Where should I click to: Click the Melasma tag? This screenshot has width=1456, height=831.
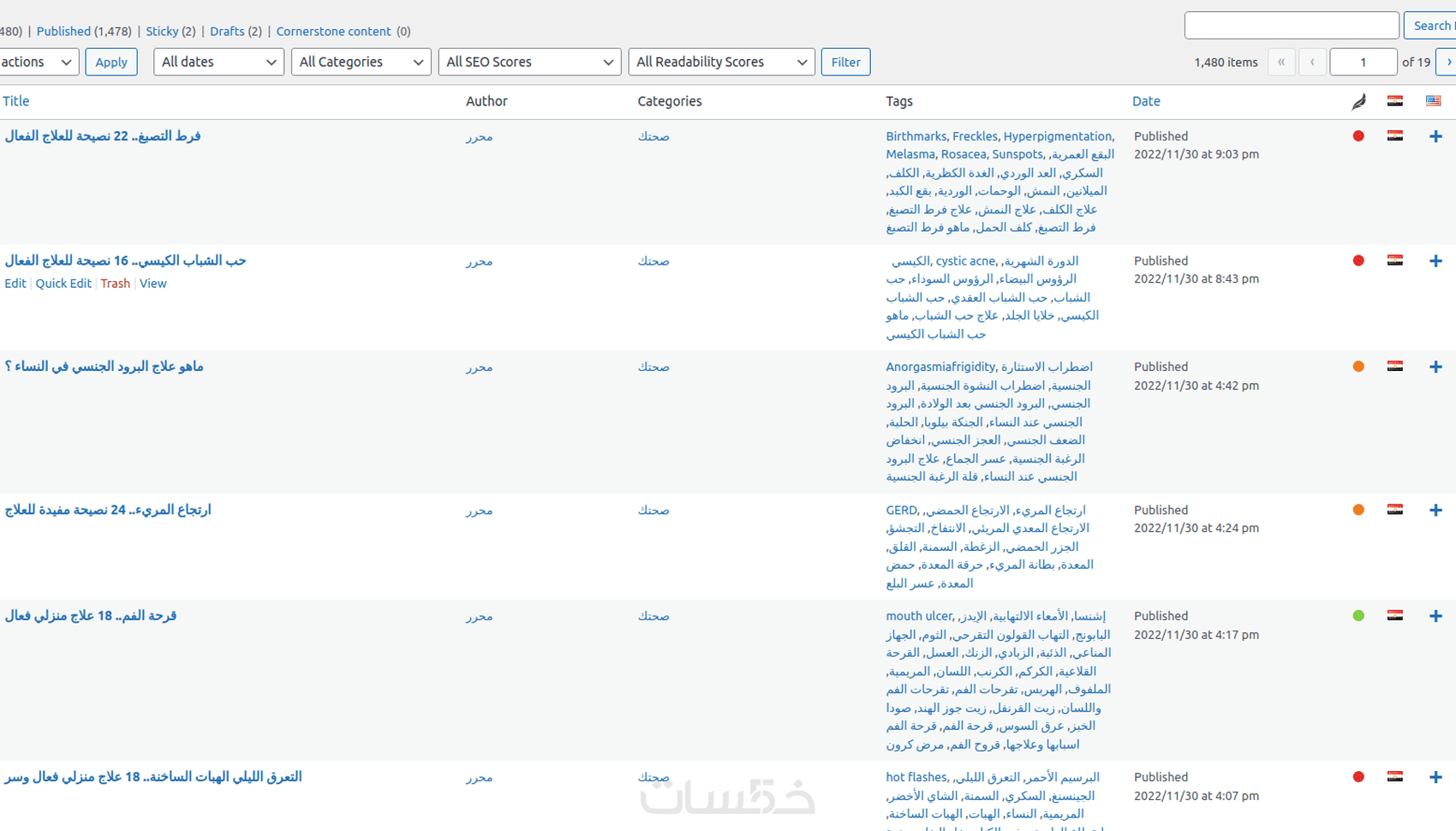point(910,154)
